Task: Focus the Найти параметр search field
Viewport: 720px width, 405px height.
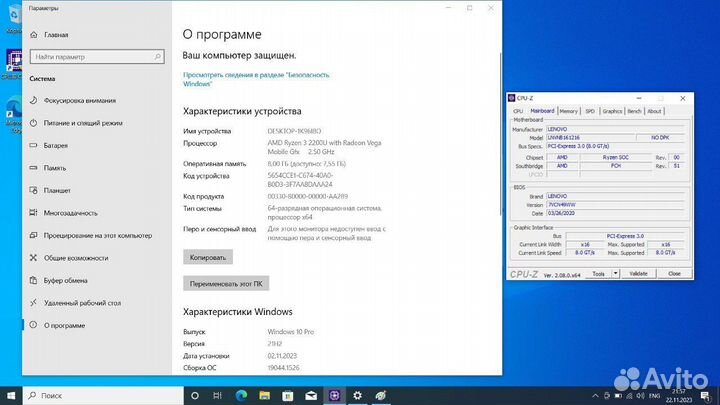Action: 97,57
